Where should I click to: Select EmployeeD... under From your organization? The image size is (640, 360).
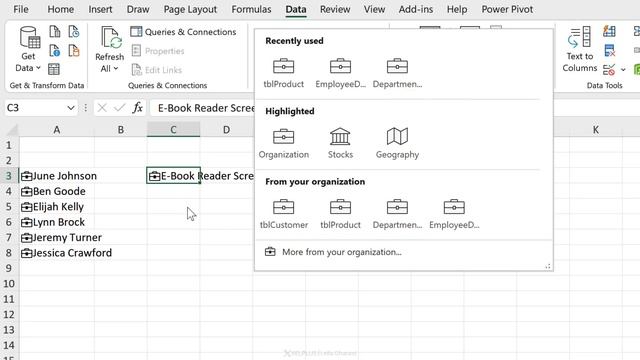(454, 214)
